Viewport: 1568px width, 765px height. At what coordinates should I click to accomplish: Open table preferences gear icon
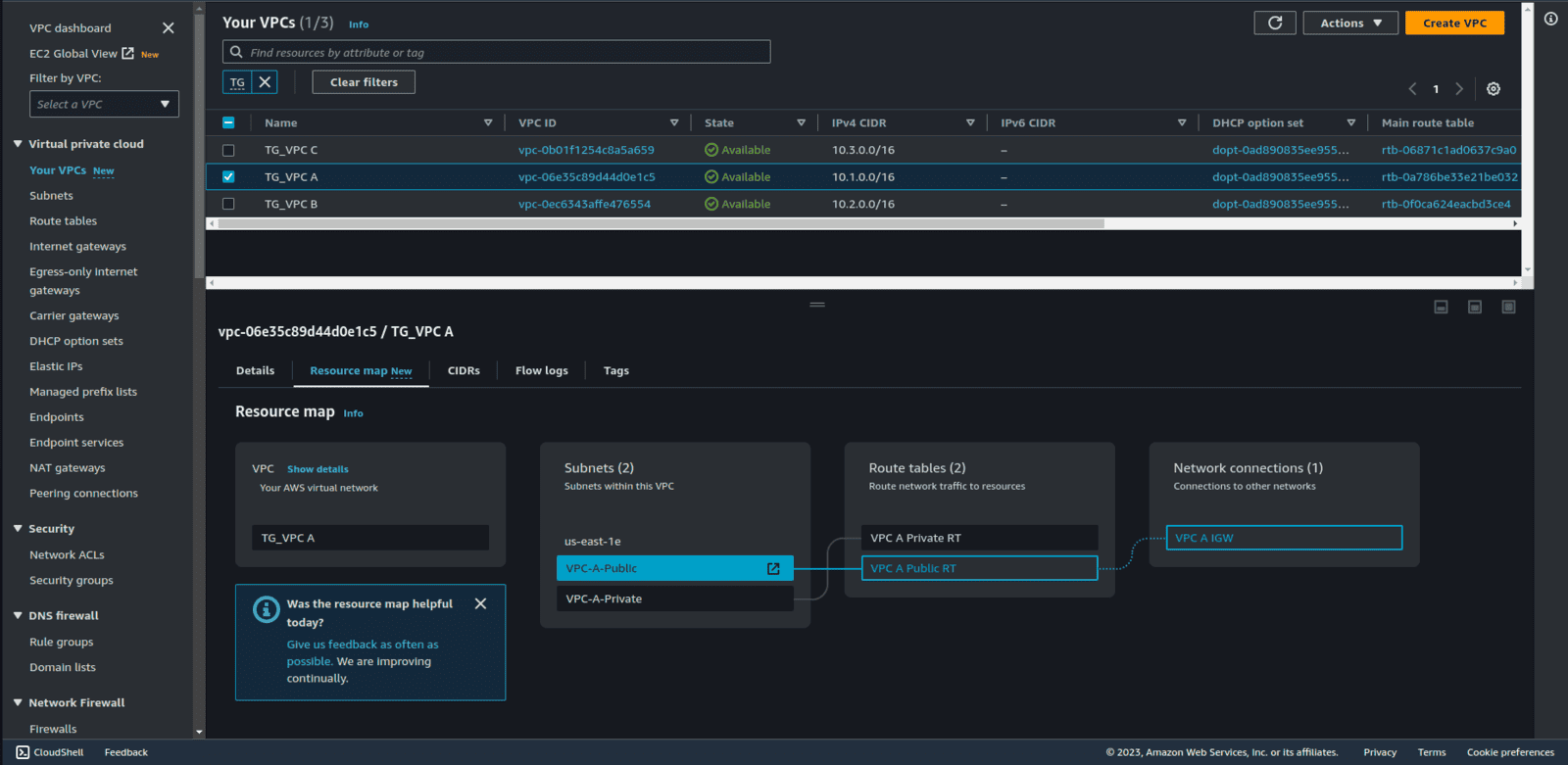coord(1493,89)
